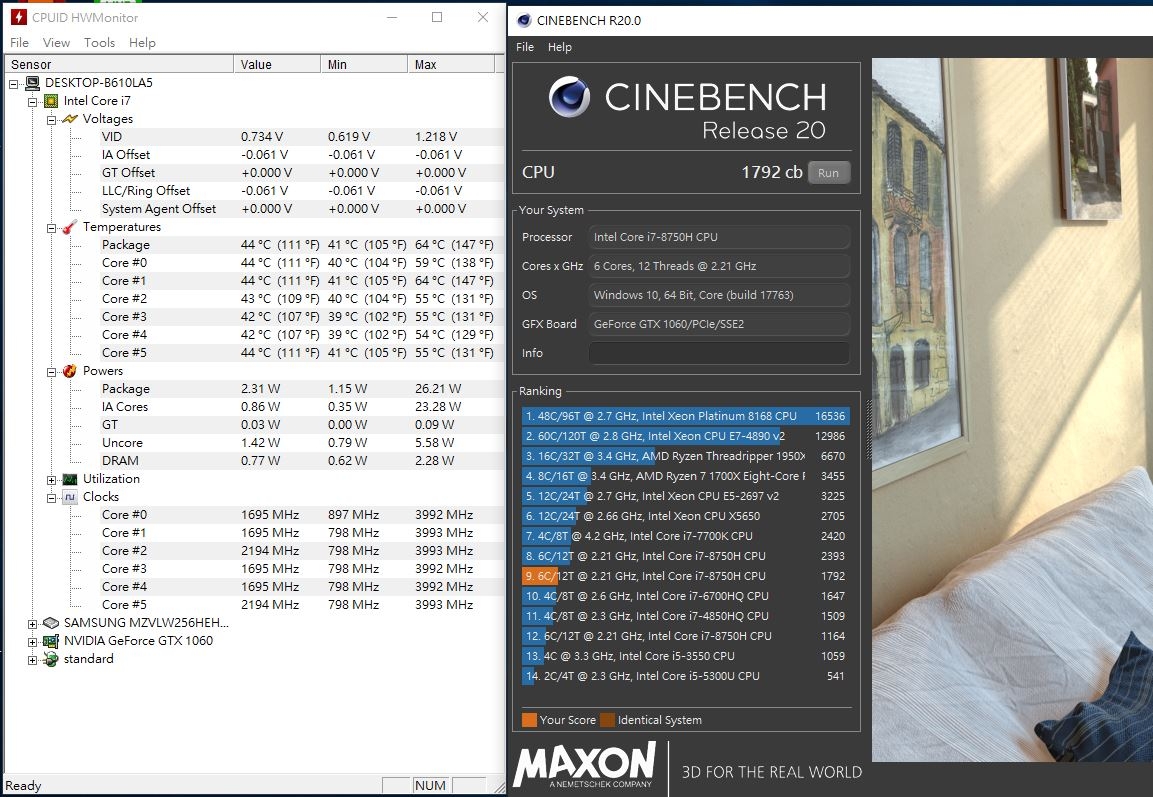
Task: Open Cinebench Help menu
Action: click(x=560, y=47)
